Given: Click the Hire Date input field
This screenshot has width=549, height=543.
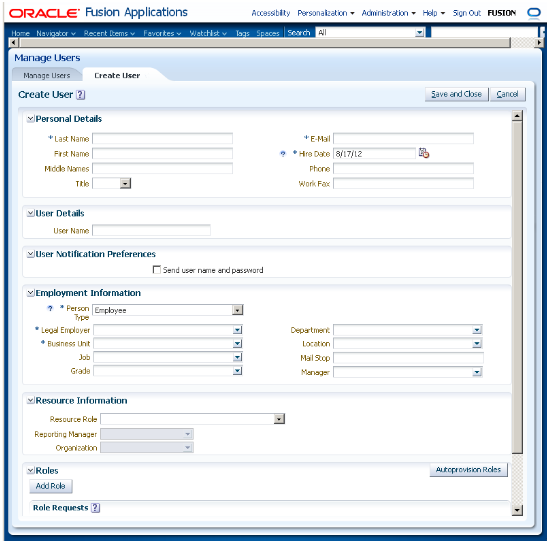Looking at the screenshot, I should [374, 154].
